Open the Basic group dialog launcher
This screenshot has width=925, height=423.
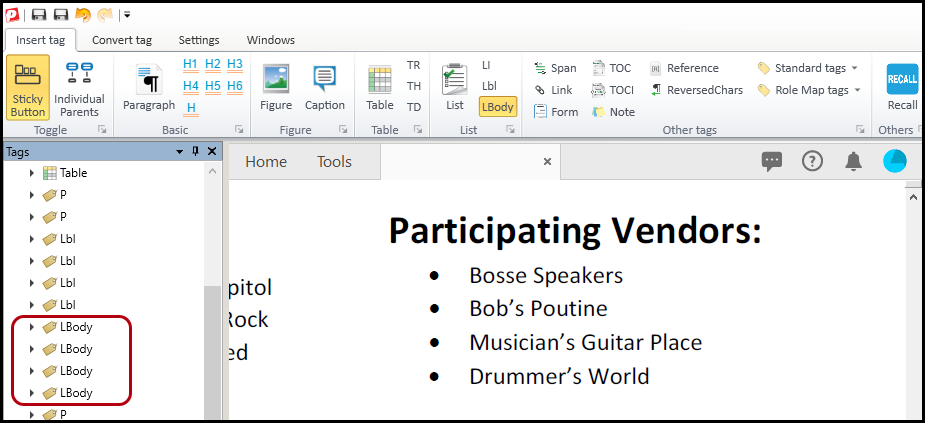point(239,129)
